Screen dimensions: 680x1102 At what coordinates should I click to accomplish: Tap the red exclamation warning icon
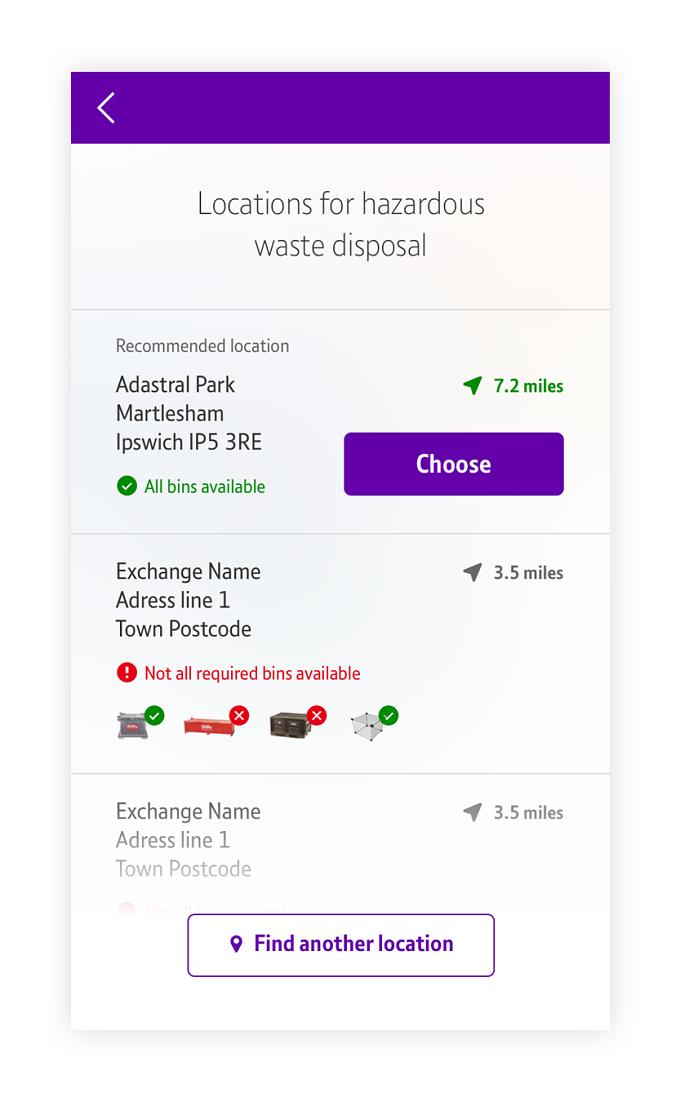pos(126,673)
